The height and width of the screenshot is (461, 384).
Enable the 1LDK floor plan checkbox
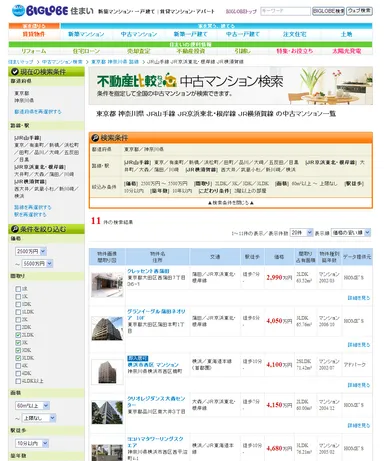click(x=18, y=312)
